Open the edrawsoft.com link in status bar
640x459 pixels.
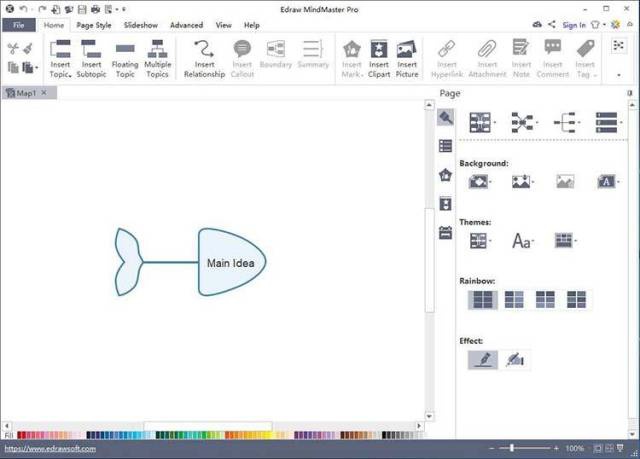pos(50,449)
